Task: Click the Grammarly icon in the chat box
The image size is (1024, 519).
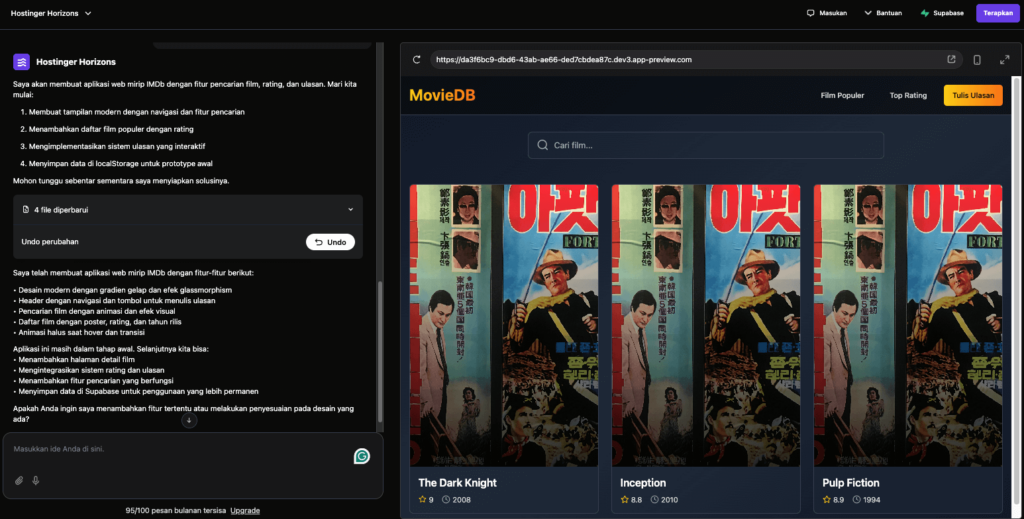Action: (x=362, y=456)
